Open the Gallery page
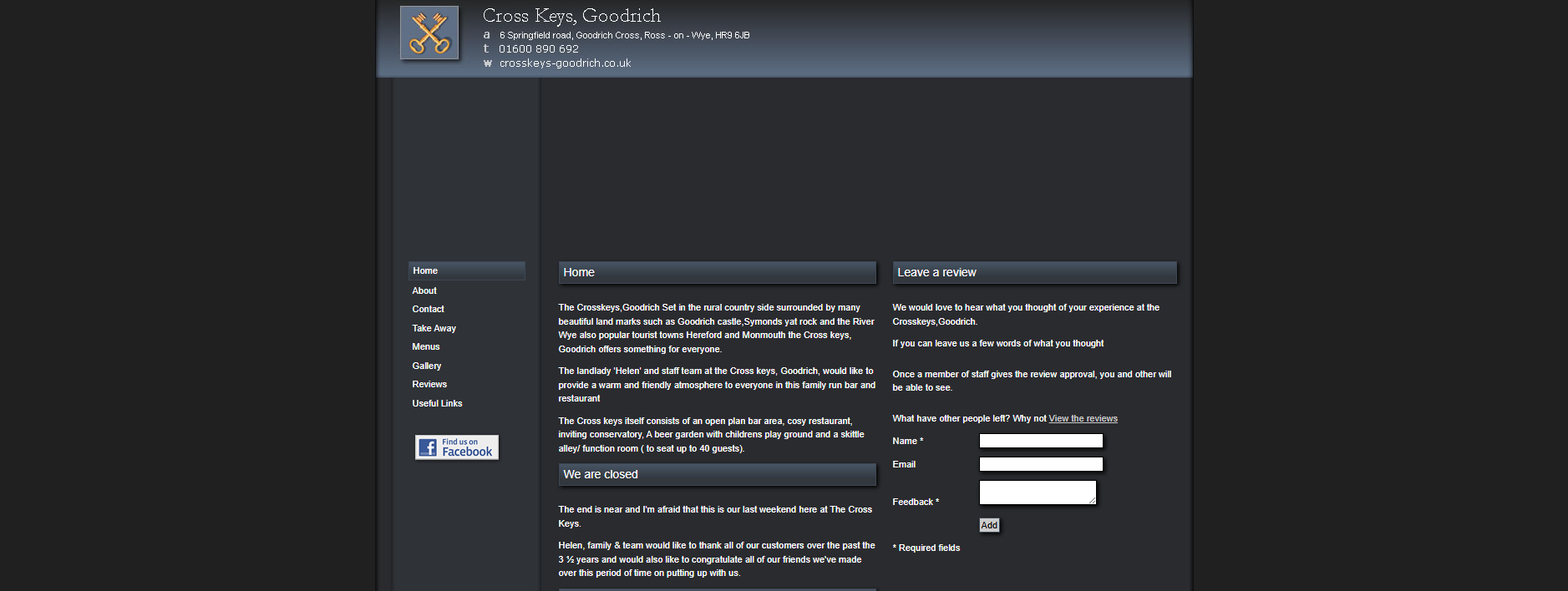This screenshot has width=1568, height=591. (426, 366)
